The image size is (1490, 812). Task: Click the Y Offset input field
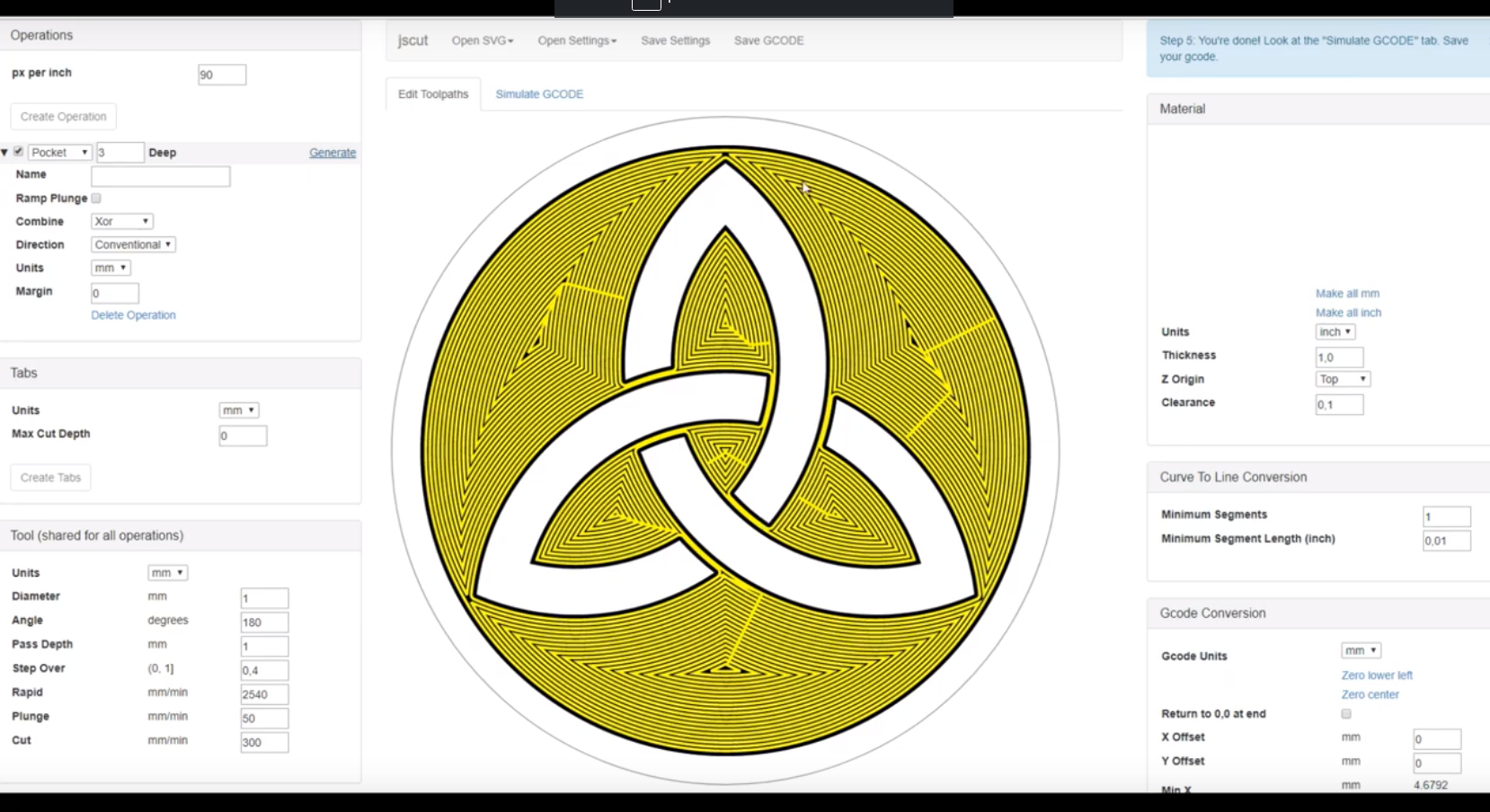[1437, 763]
